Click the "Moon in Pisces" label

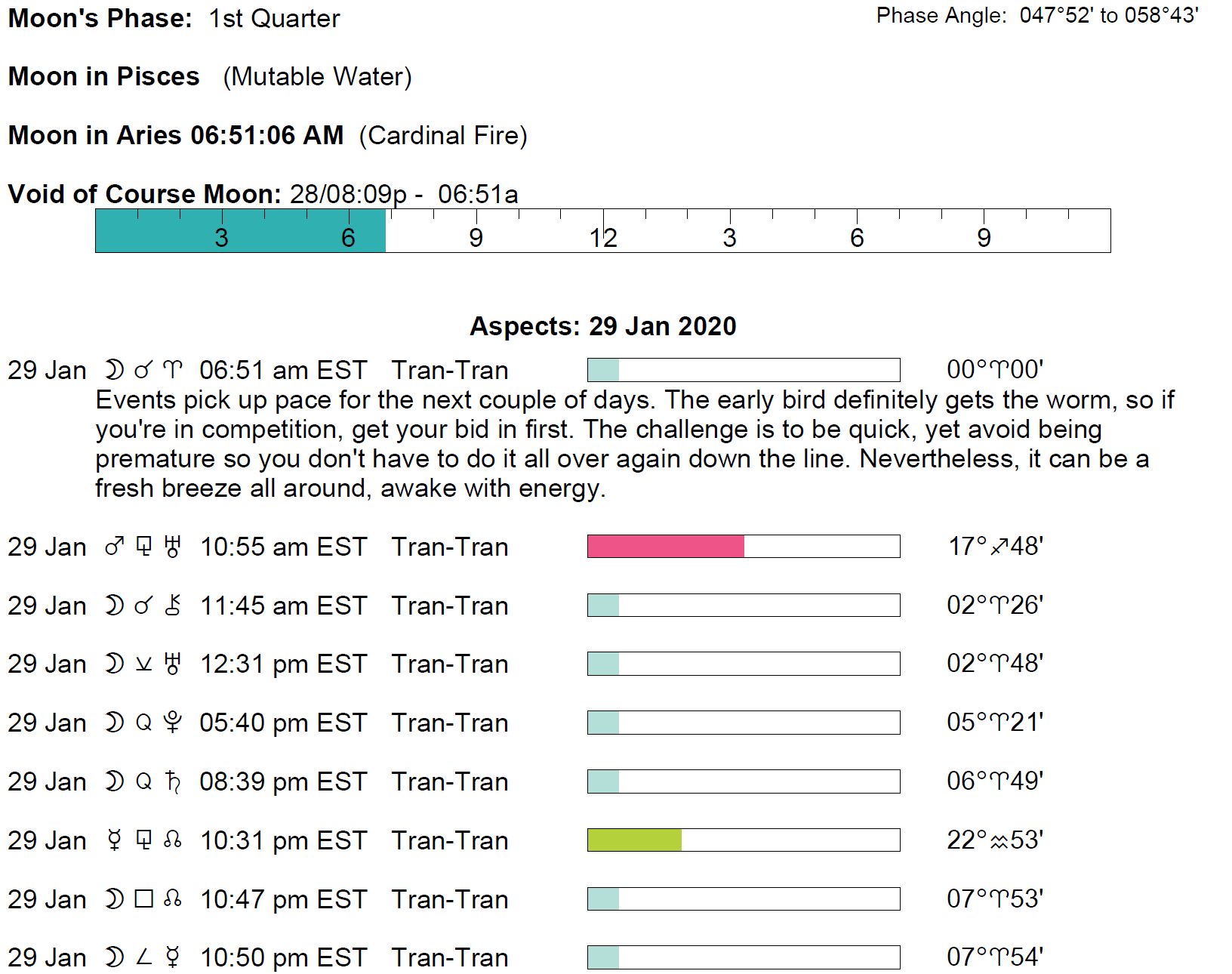point(103,76)
